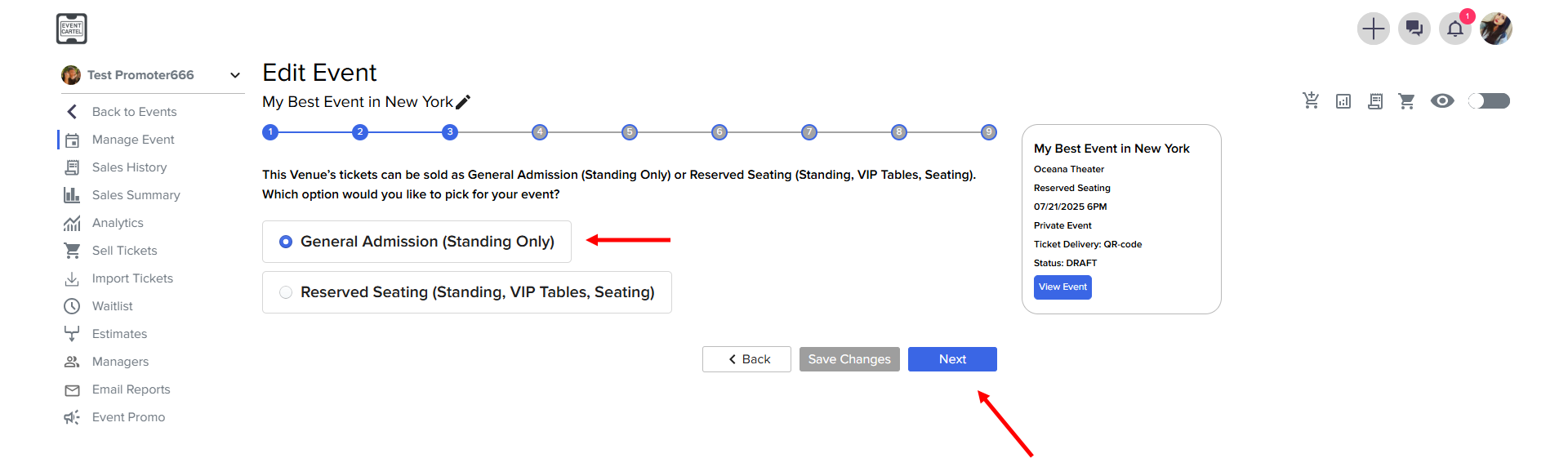Click the receipt icon in top toolbar
1568x467 pixels.
[x=1375, y=101]
